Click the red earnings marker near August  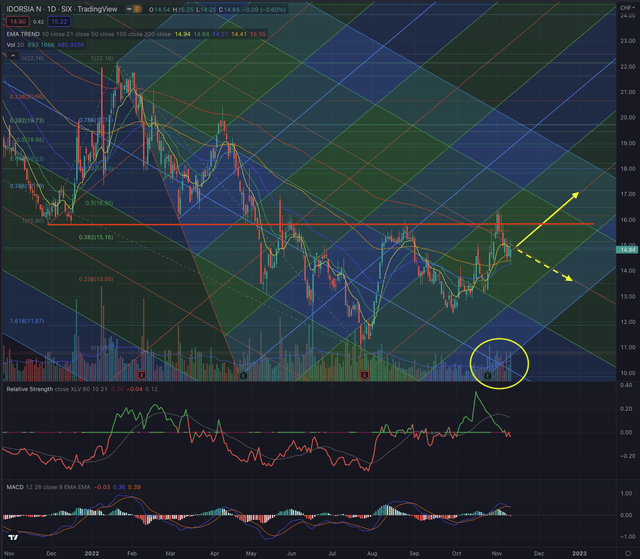point(364,375)
